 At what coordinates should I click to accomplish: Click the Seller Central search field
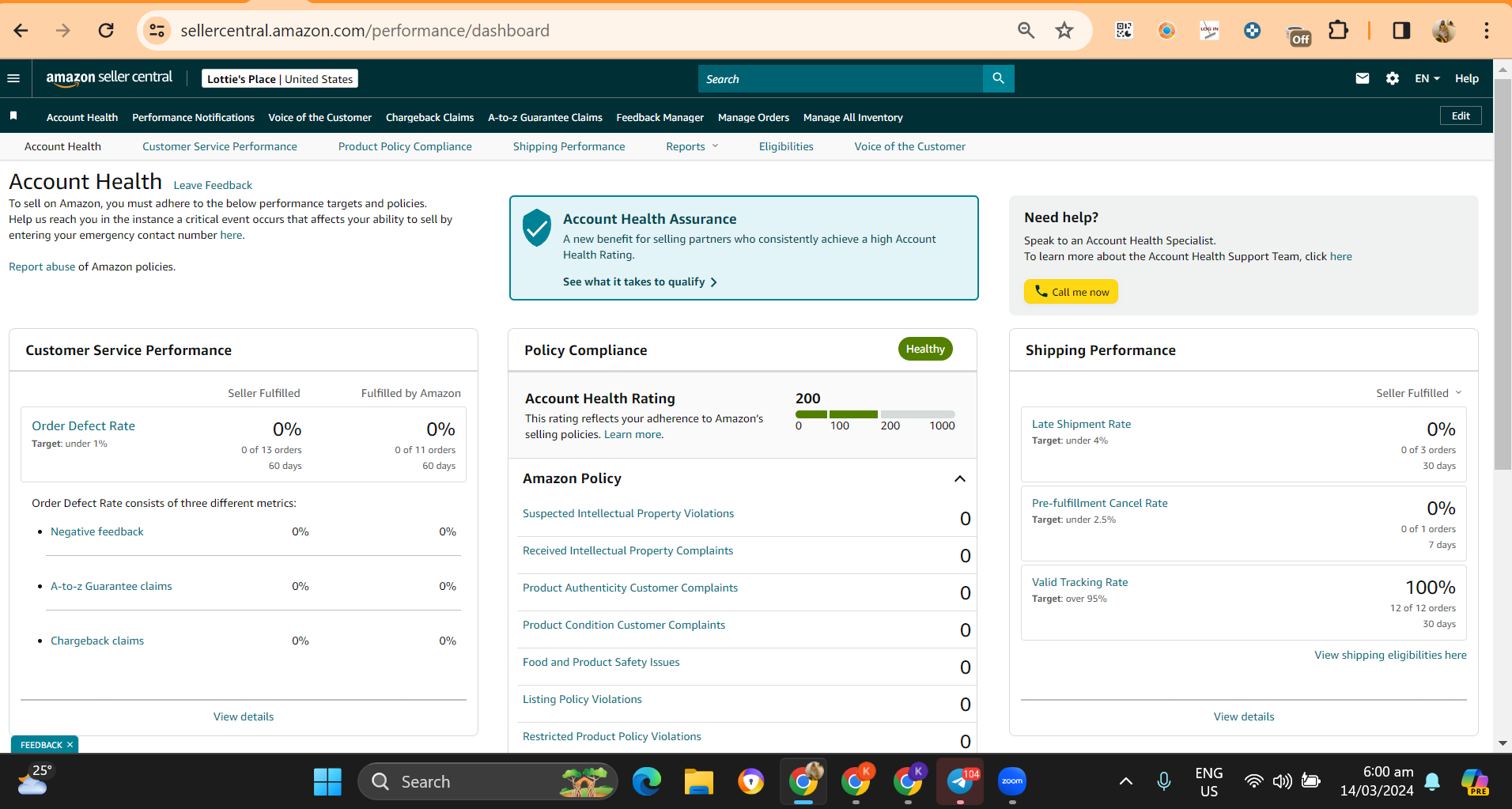click(841, 78)
